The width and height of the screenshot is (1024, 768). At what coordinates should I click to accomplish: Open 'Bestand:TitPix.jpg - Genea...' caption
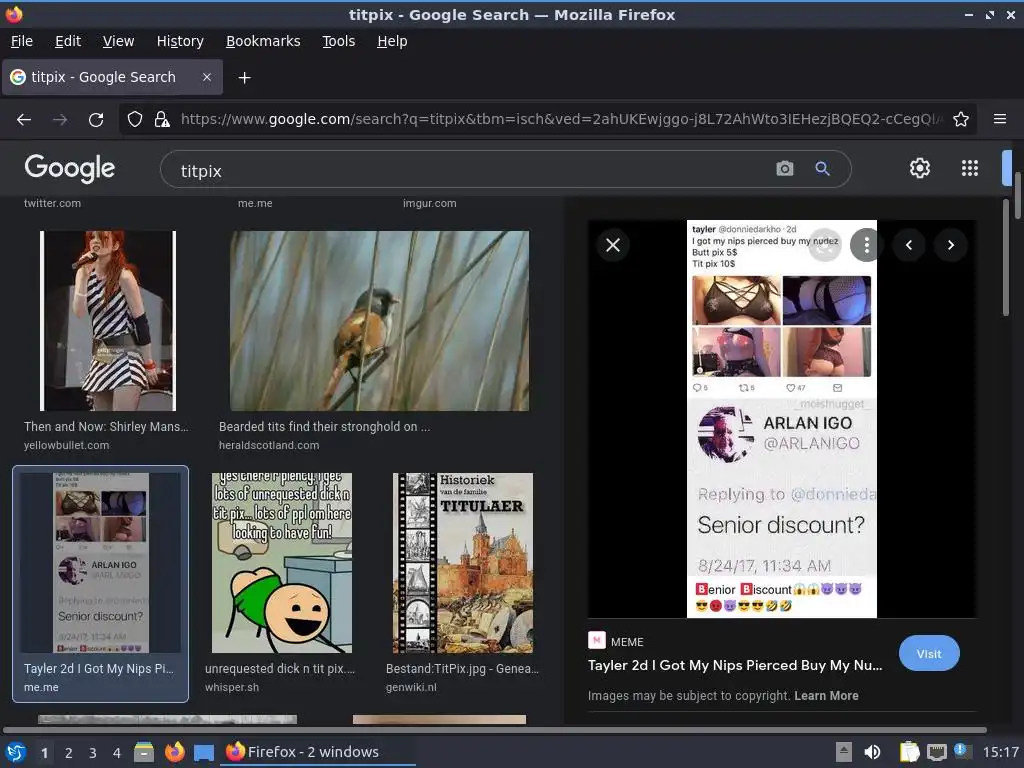pos(462,669)
